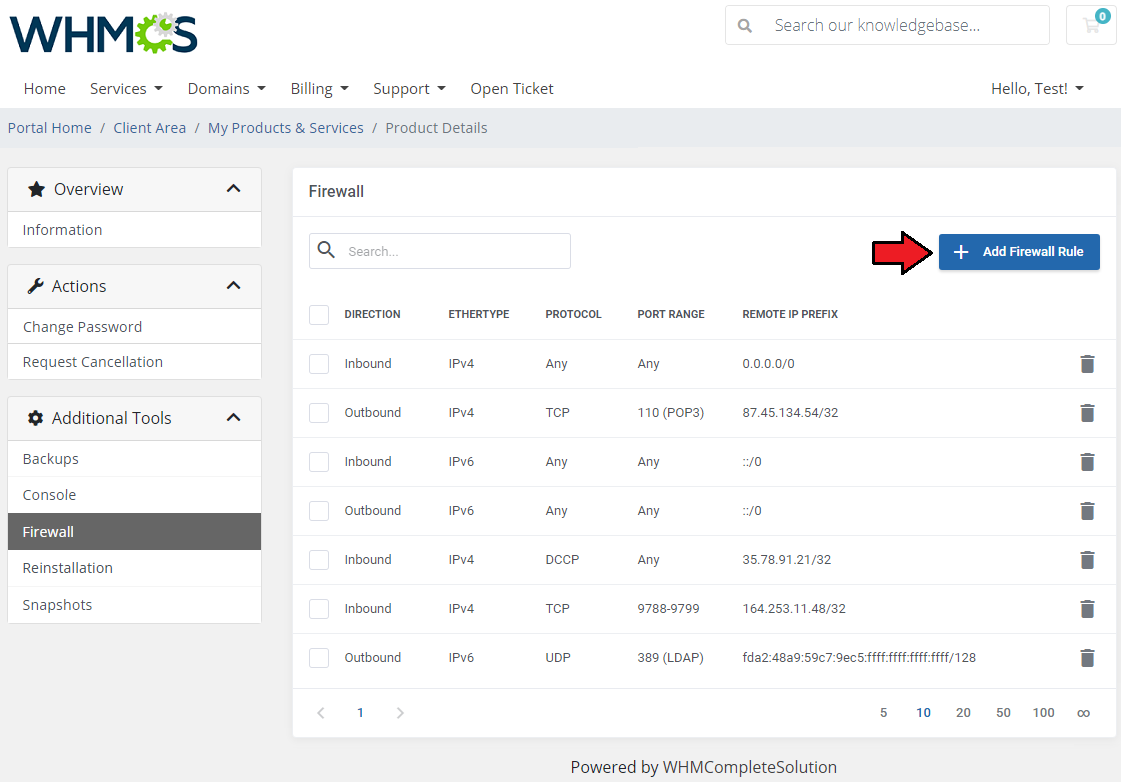
Task: Follow the My Products & Services breadcrumb
Action: pos(286,128)
